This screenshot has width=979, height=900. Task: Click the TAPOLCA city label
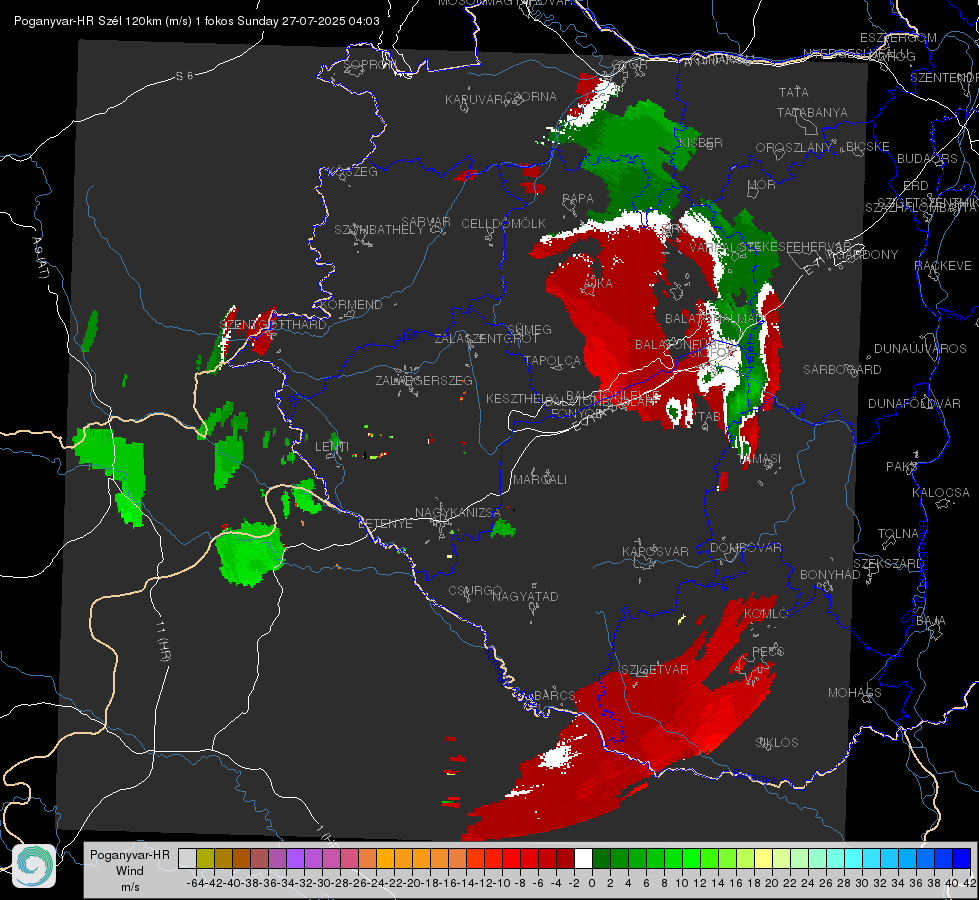tap(552, 361)
